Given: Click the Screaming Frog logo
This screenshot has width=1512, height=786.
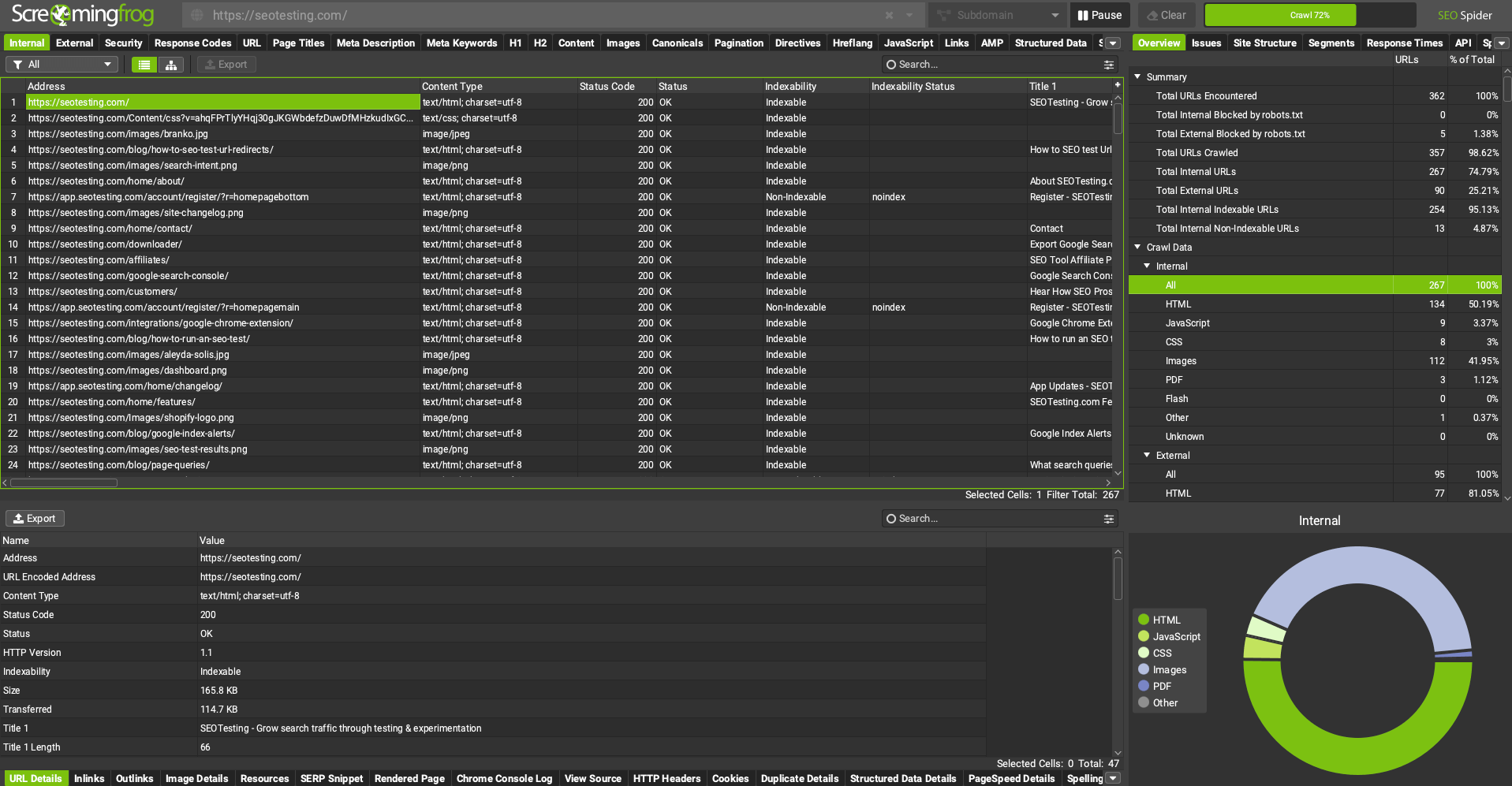Looking at the screenshot, I should [x=82, y=15].
